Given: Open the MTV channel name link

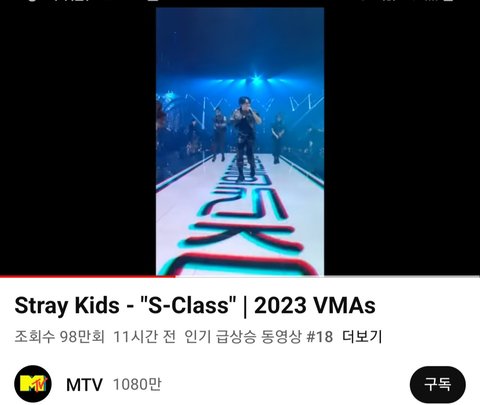Looking at the screenshot, I should [84, 385].
